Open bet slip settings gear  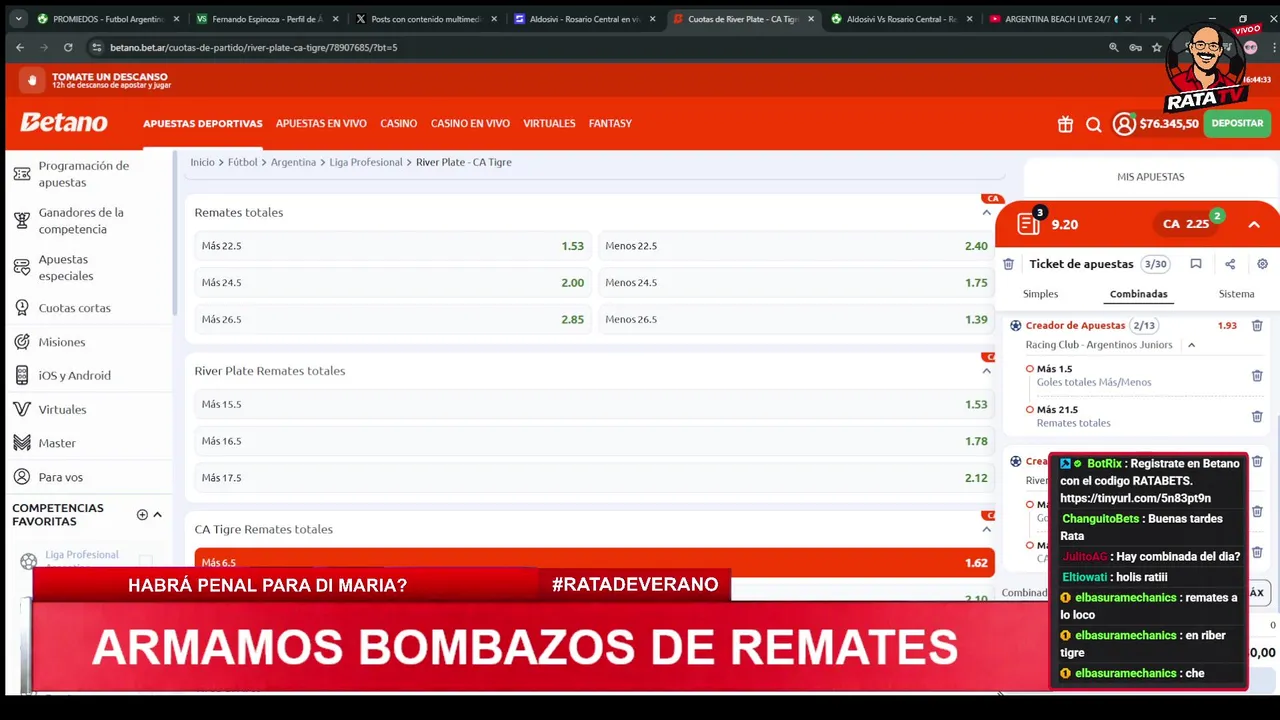pos(1262,264)
